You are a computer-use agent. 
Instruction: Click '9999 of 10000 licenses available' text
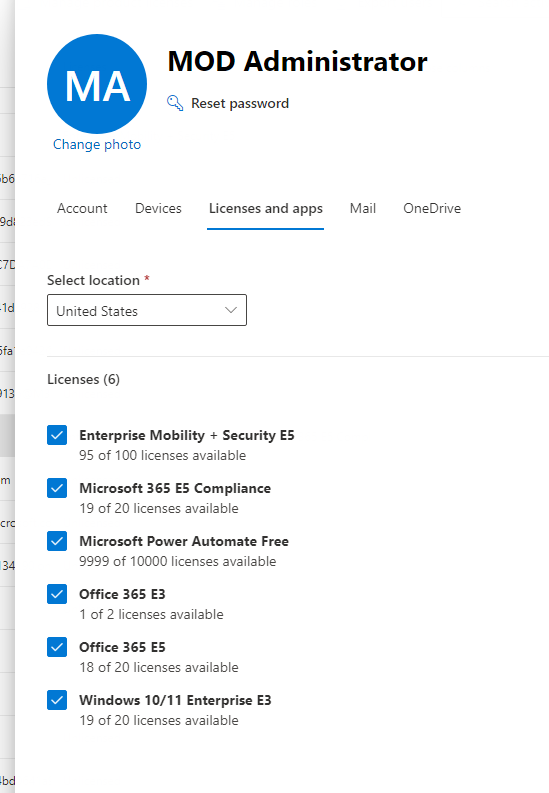[x=178, y=561]
